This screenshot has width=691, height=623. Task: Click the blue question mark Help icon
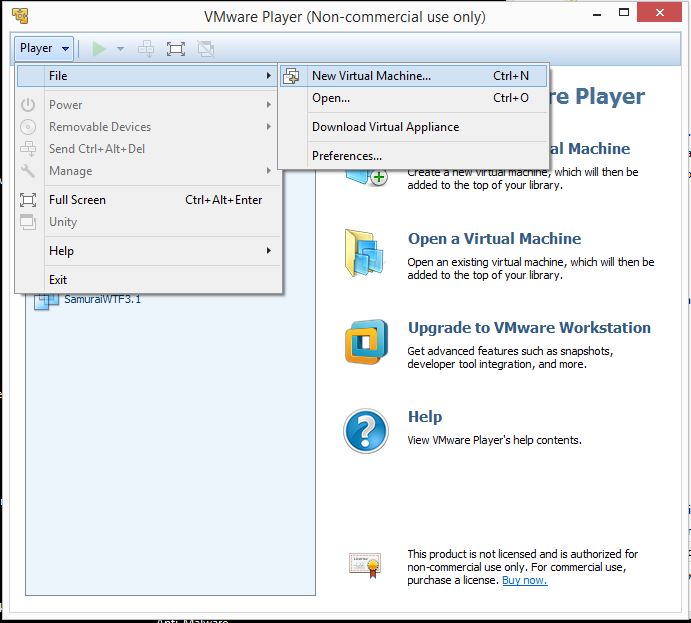(x=366, y=431)
